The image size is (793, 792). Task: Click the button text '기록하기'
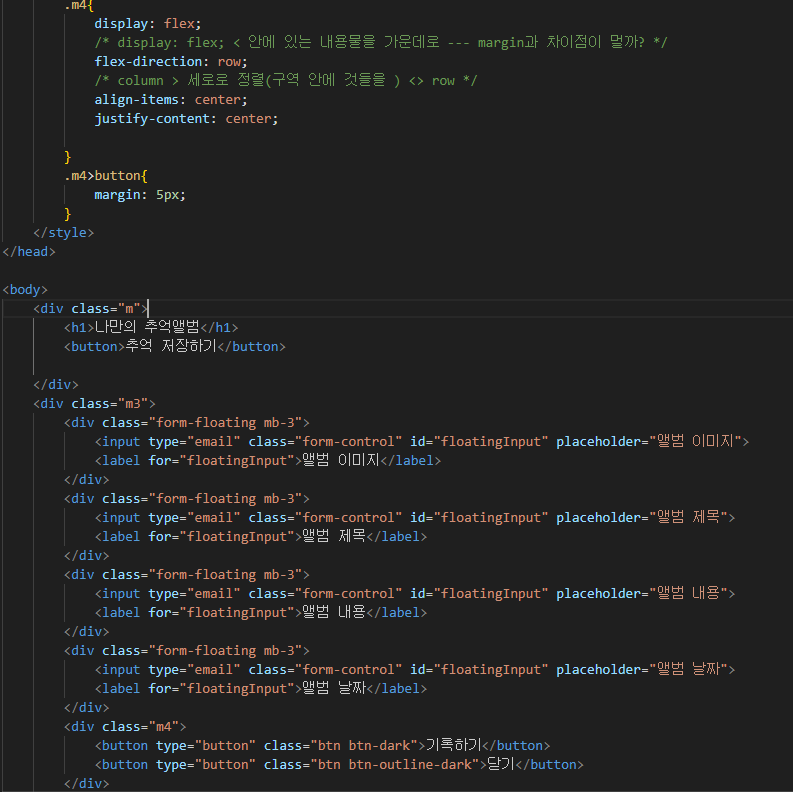454,745
